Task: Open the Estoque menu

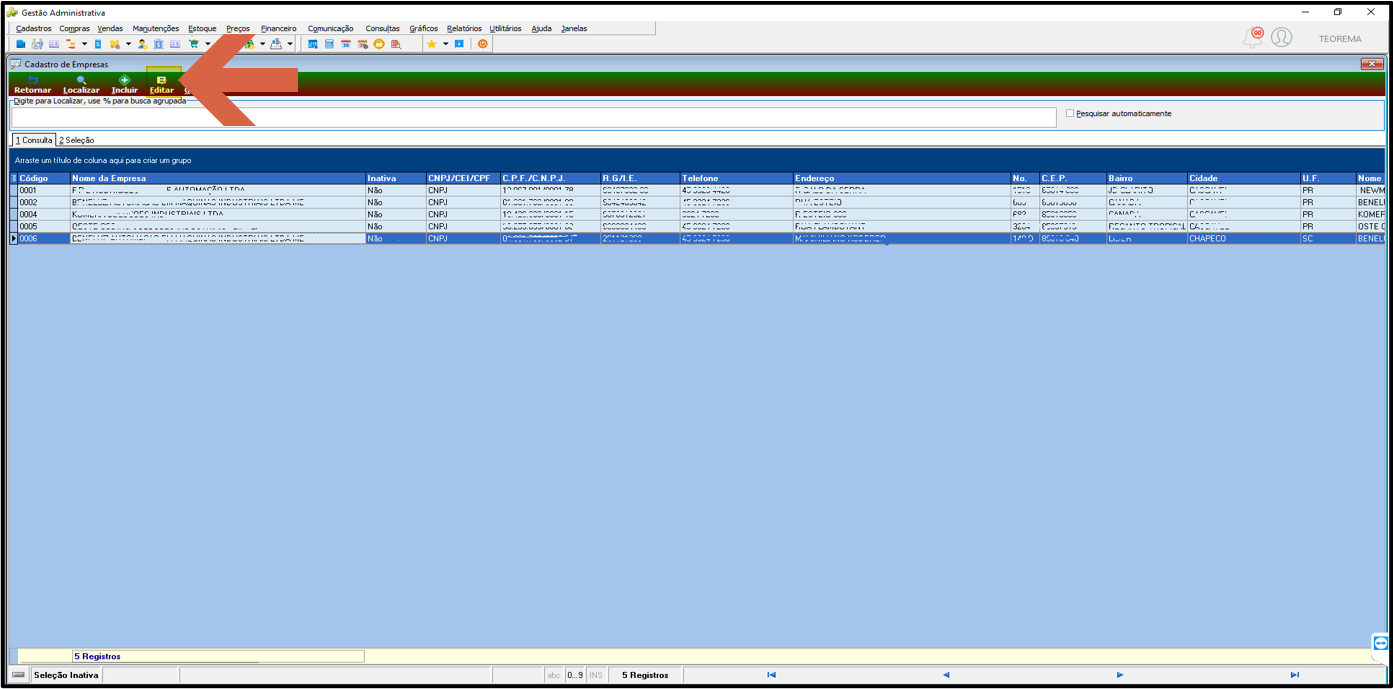Action: (202, 28)
